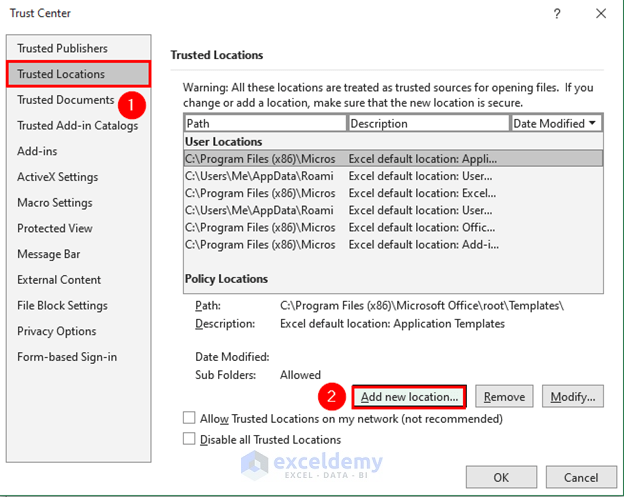Select Trusted Locations in the sidebar
The height and width of the screenshot is (497, 624).
tap(78, 74)
